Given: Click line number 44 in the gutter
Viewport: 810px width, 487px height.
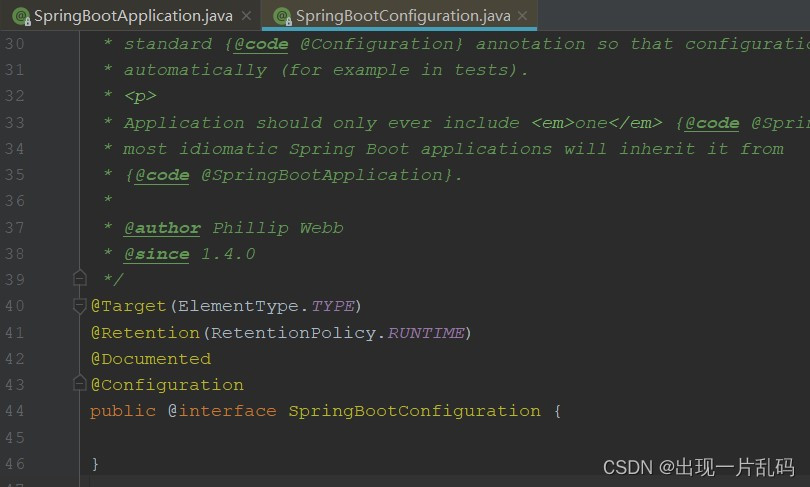Looking at the screenshot, I should pyautogui.click(x=14, y=411).
